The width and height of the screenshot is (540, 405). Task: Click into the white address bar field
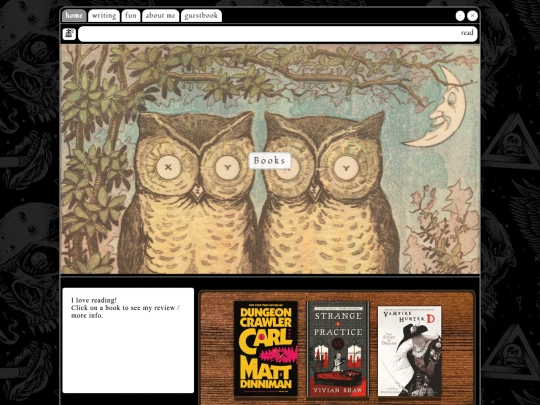[278, 34]
